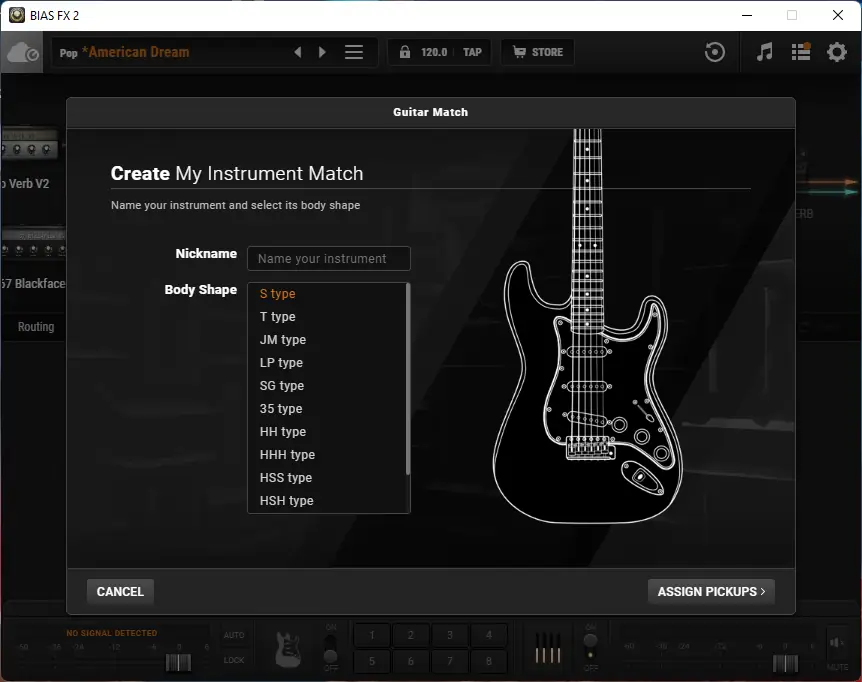Viewport: 862px width, 682px height.
Task: Select scene button 6
Action: (411, 661)
